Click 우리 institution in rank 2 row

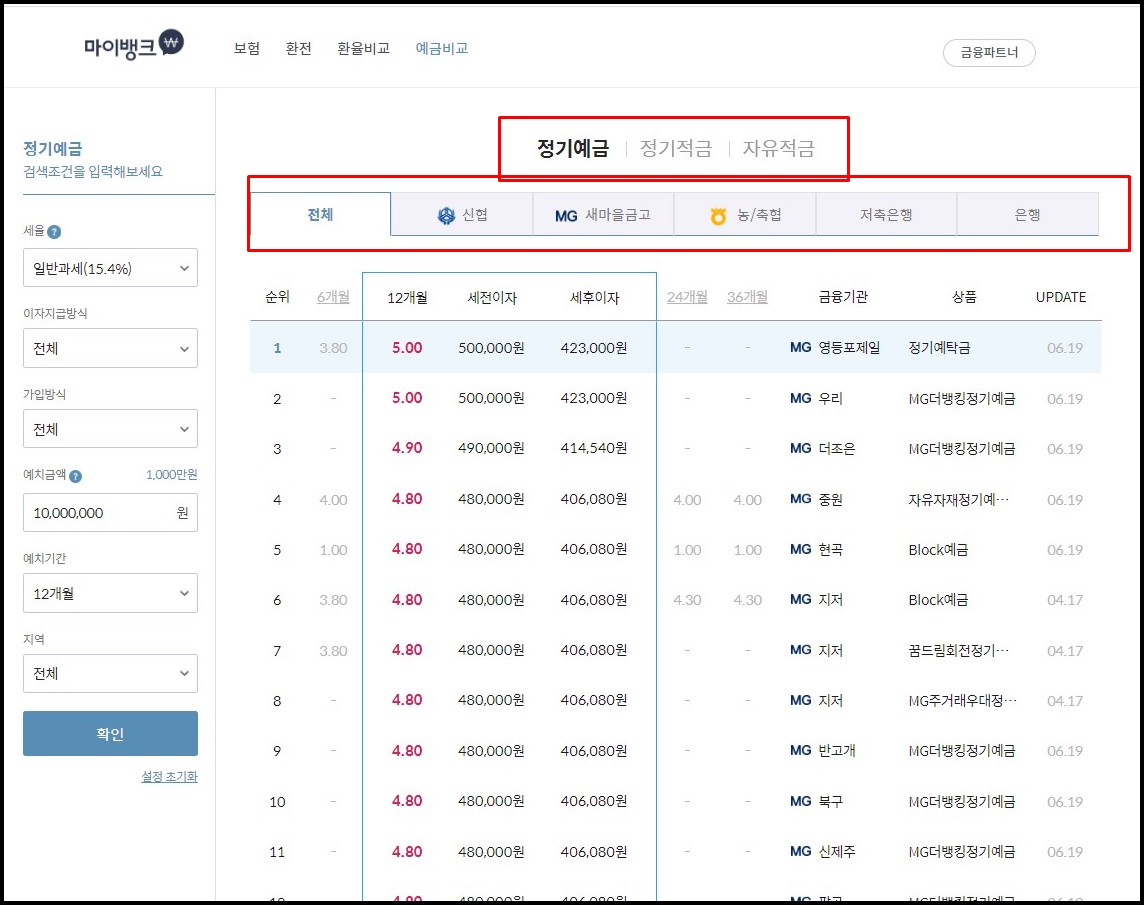[x=830, y=398]
